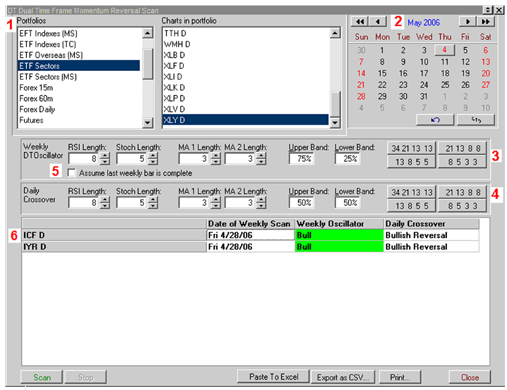Apply weekly preset 21 13 8 8
This screenshot has height=390, width=507.
[x=462, y=148]
